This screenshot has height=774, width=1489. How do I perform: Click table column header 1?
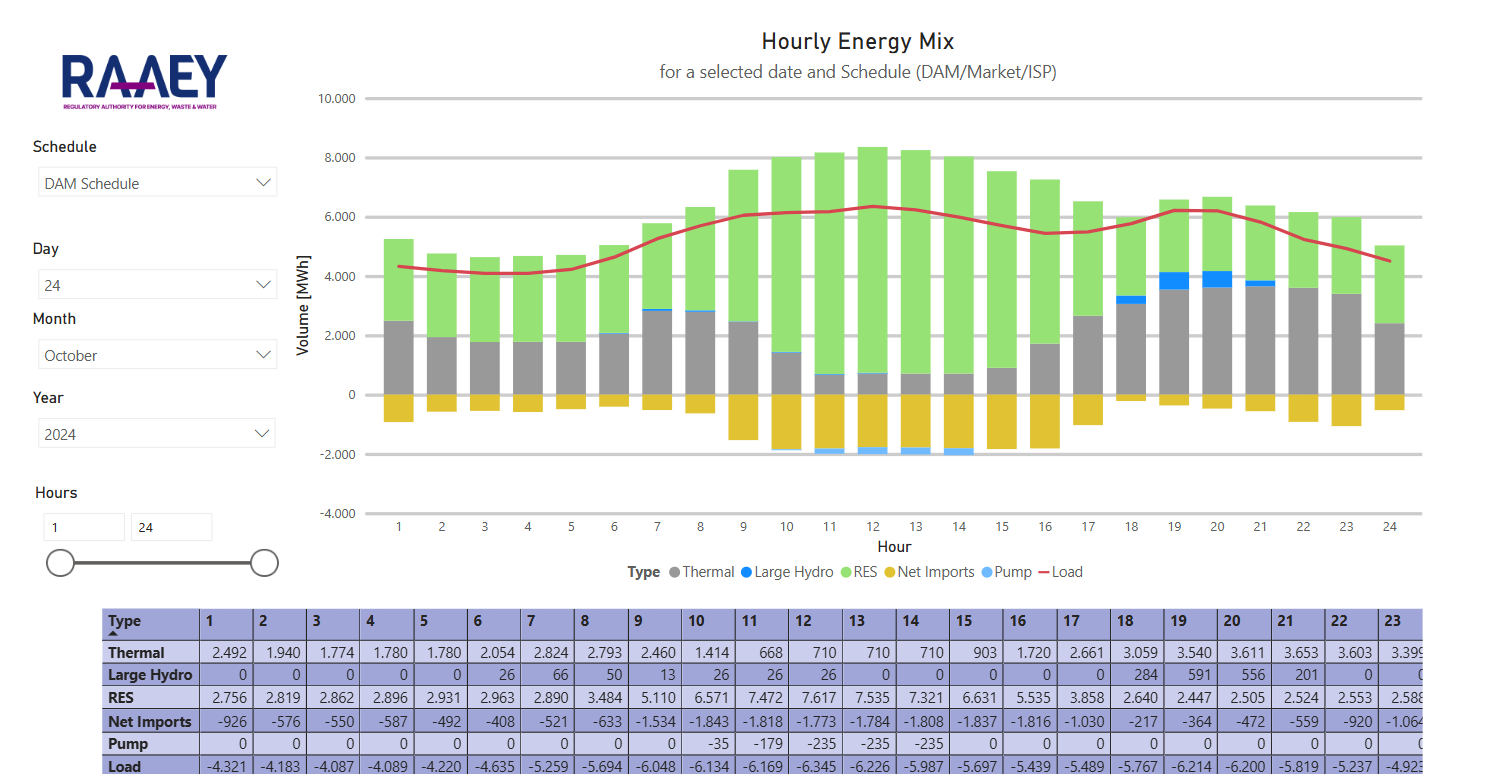(226, 624)
